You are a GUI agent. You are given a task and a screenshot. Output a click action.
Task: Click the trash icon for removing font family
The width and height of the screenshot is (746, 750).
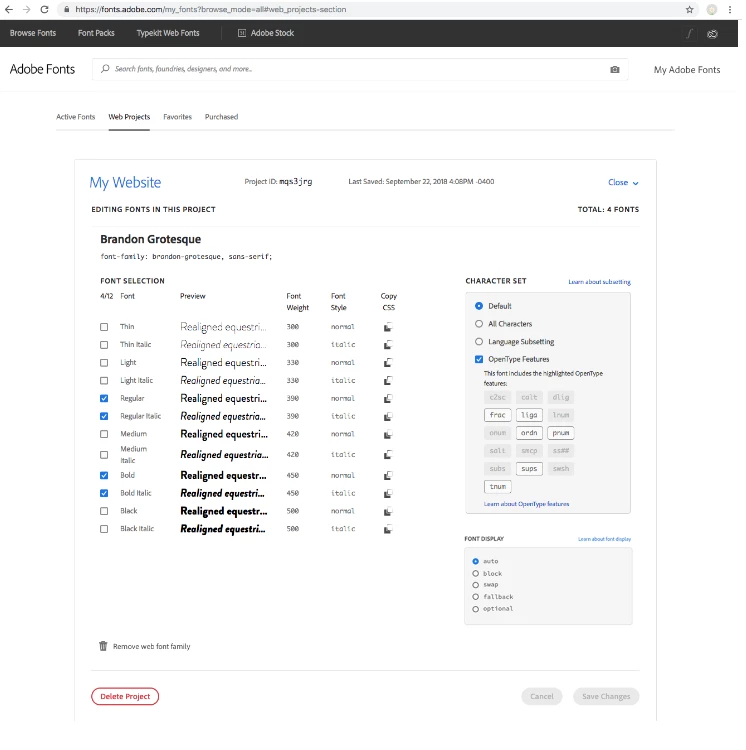pyautogui.click(x=103, y=646)
